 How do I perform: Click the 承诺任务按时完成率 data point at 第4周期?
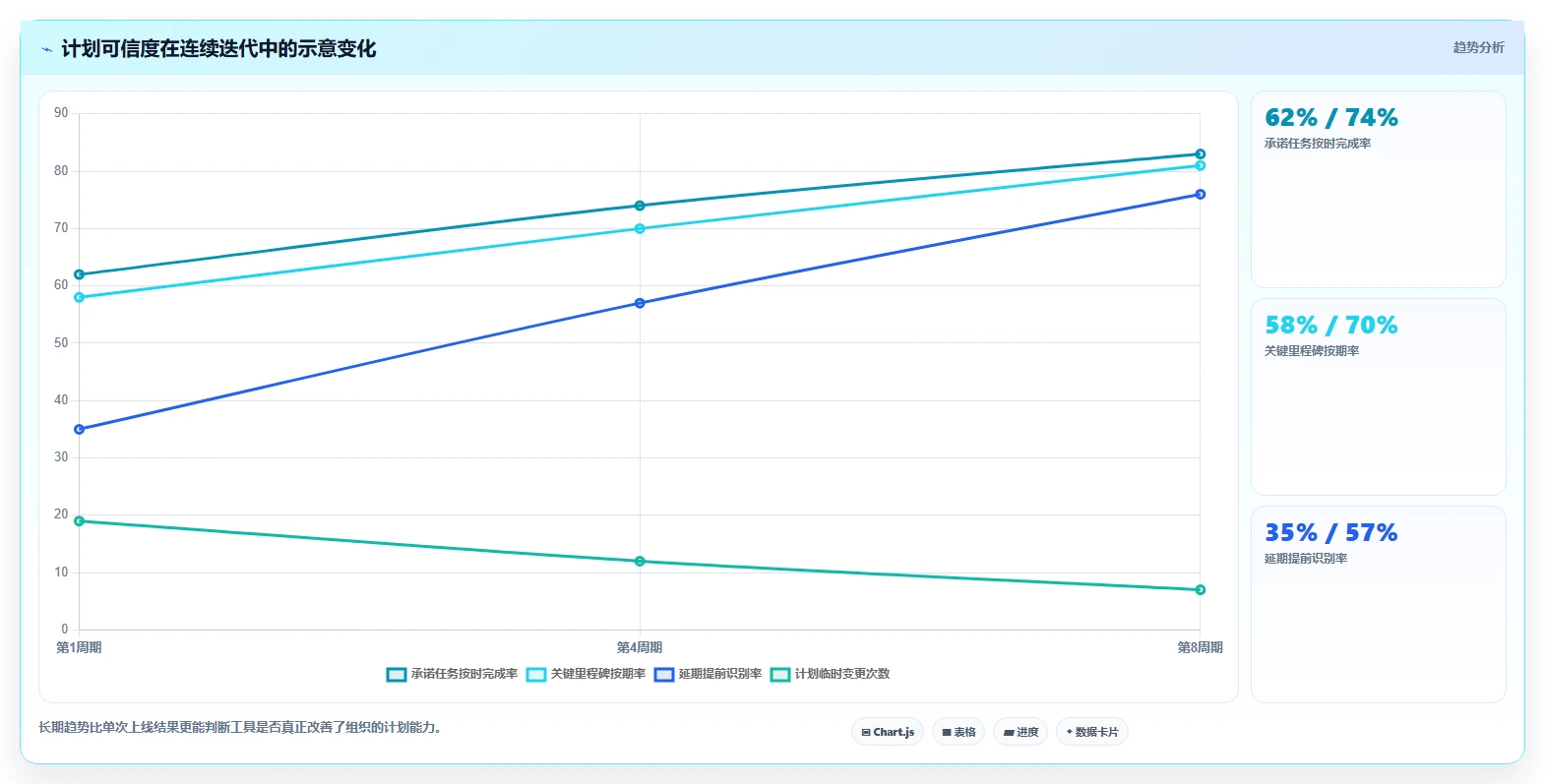coord(640,206)
